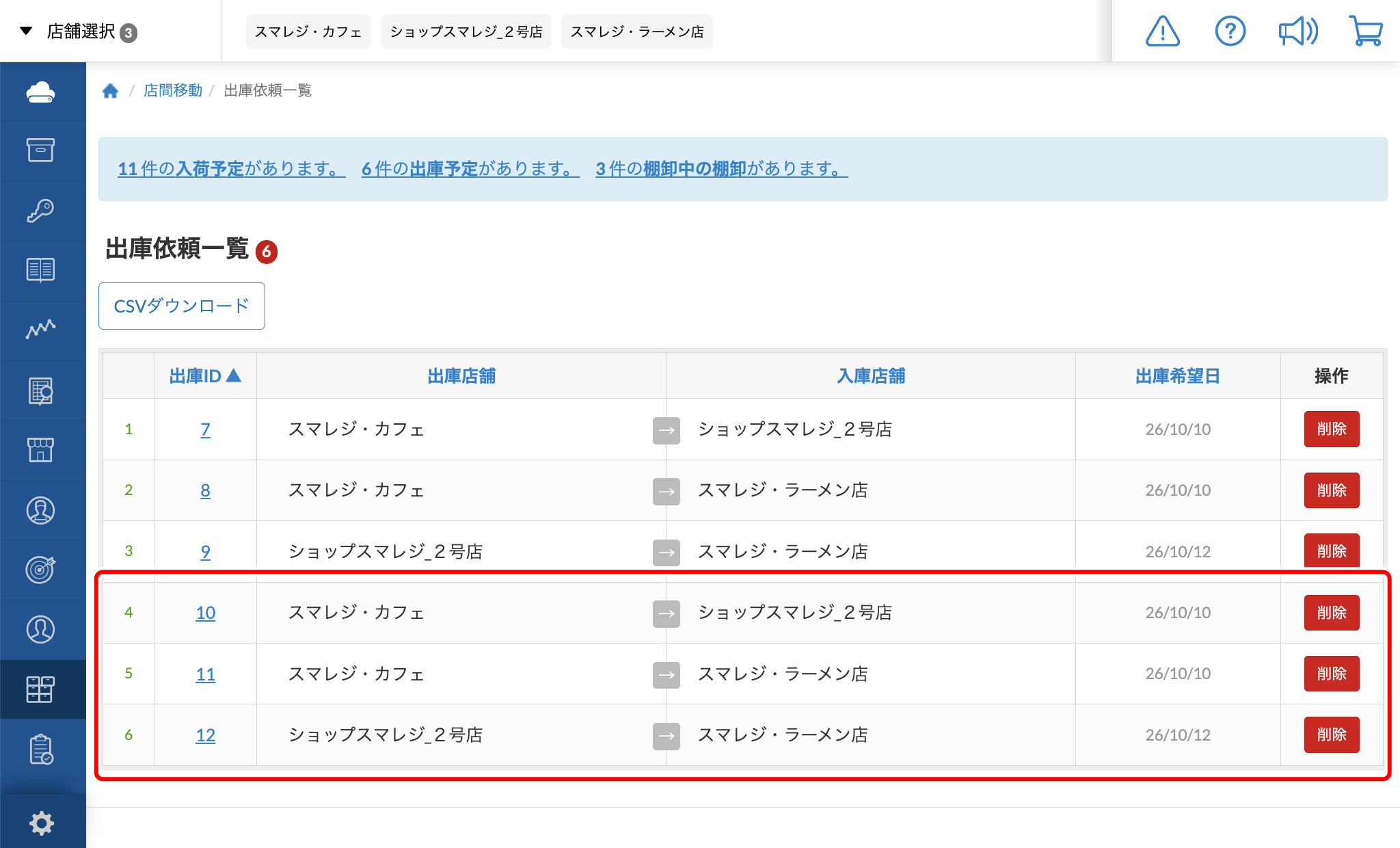
Task: Expand the 店舗選択 store selector dropdown
Action: pos(79,31)
